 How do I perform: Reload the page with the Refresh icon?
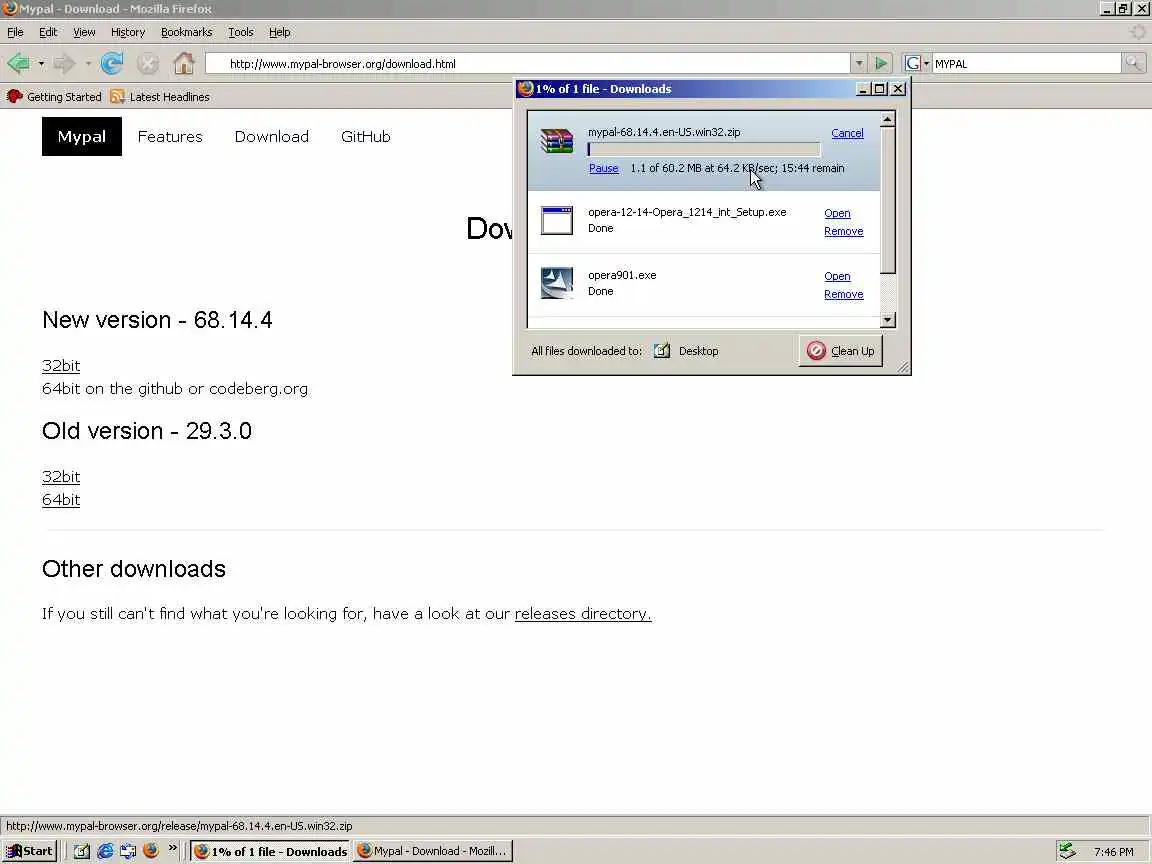(112, 63)
